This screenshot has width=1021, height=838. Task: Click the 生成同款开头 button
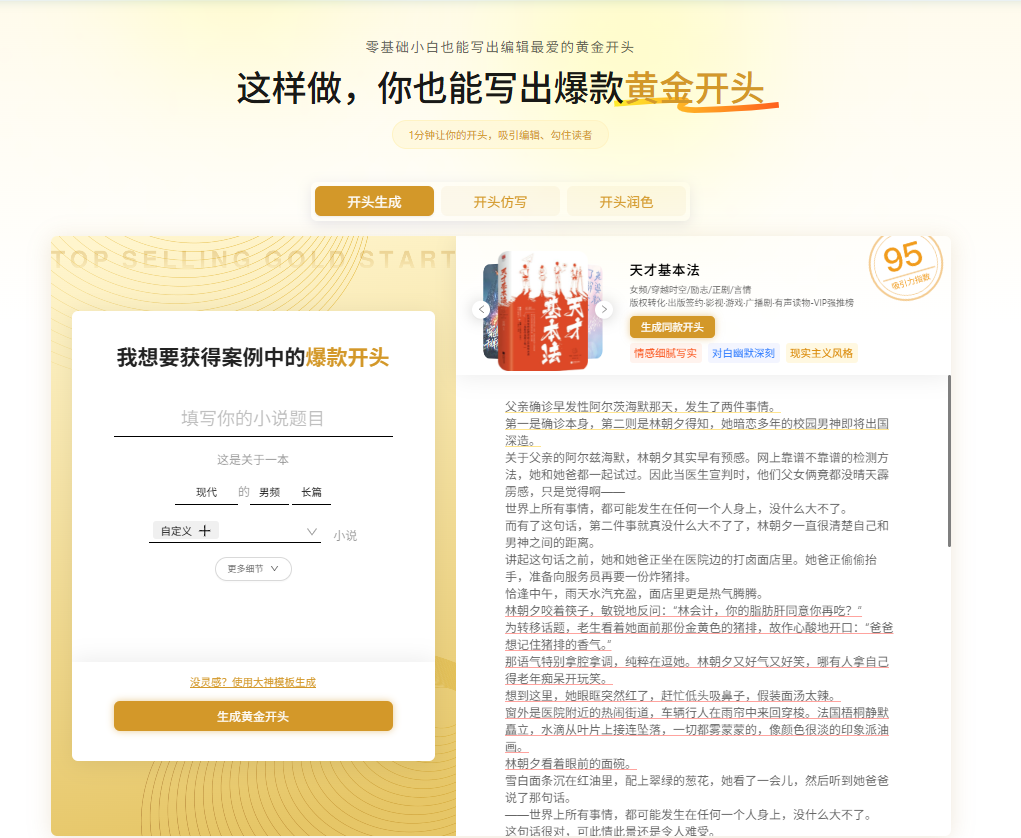tap(672, 327)
